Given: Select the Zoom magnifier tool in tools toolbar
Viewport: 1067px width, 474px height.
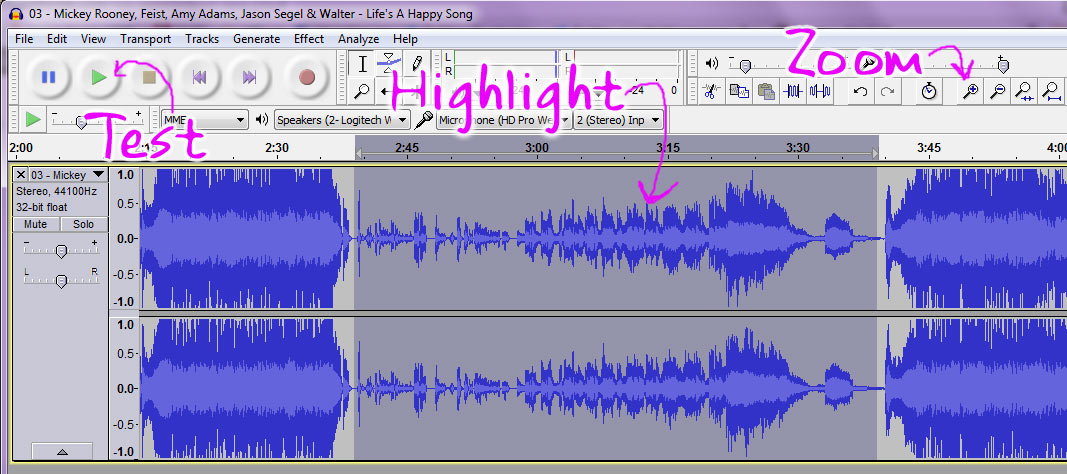Looking at the screenshot, I should (x=363, y=90).
